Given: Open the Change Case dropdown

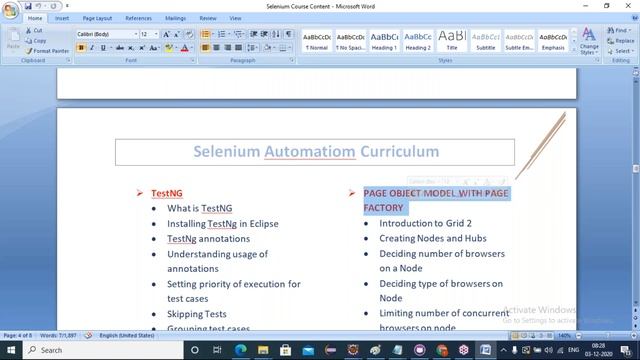Looking at the screenshot, I should click(x=154, y=48).
